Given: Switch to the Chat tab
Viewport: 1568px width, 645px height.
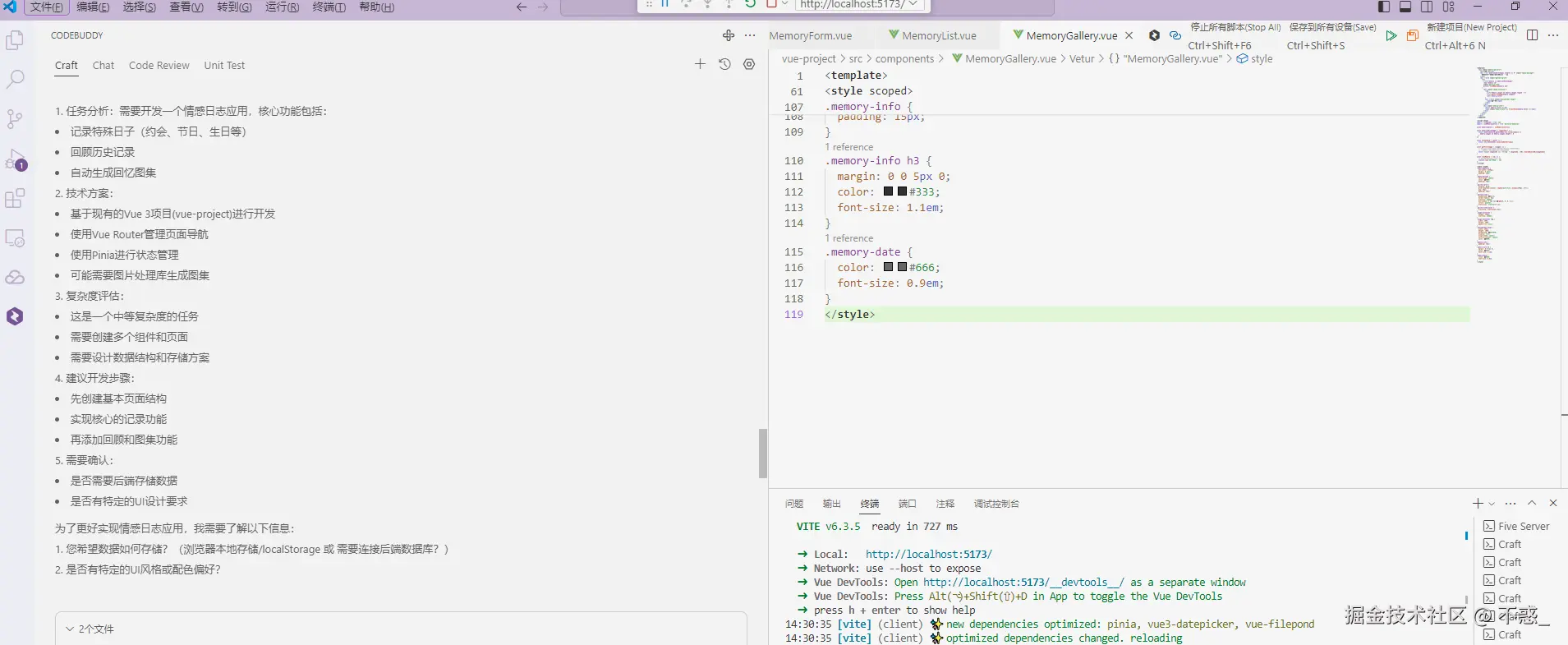Looking at the screenshot, I should pyautogui.click(x=103, y=65).
